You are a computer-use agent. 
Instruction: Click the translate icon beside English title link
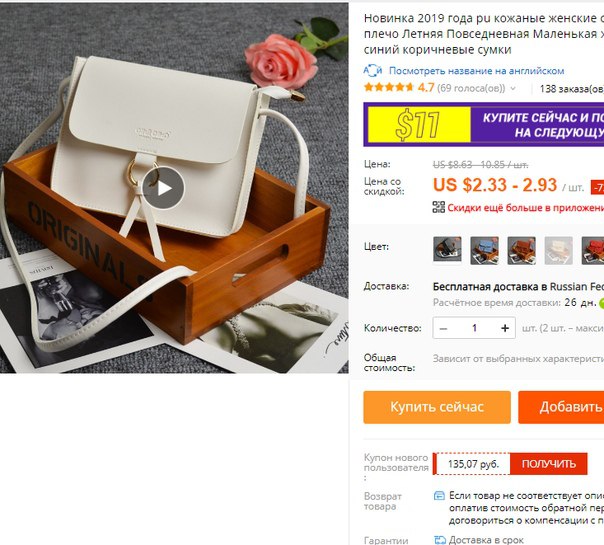coord(372,71)
